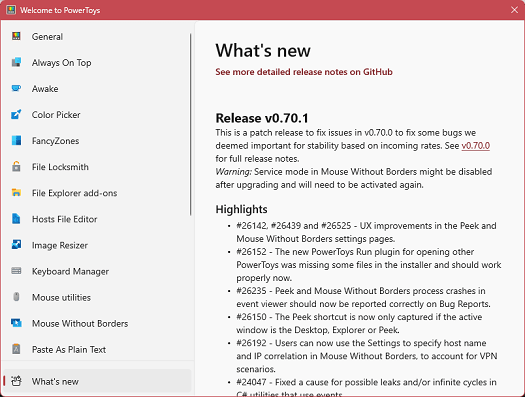The image size is (525, 397).
Task: Select the Image Resizer icon
Action: (x=16, y=245)
